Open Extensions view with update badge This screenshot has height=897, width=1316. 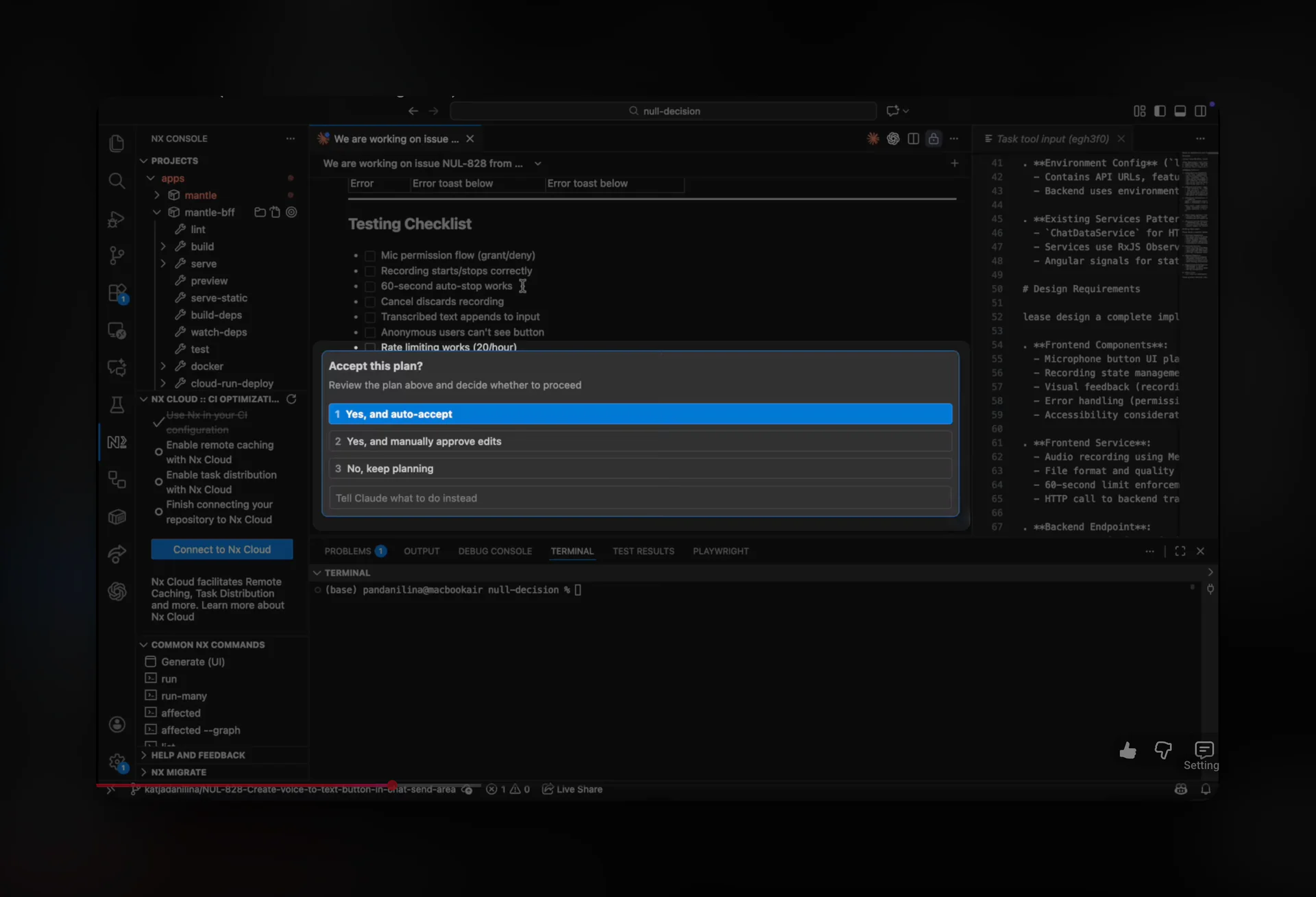tap(117, 293)
